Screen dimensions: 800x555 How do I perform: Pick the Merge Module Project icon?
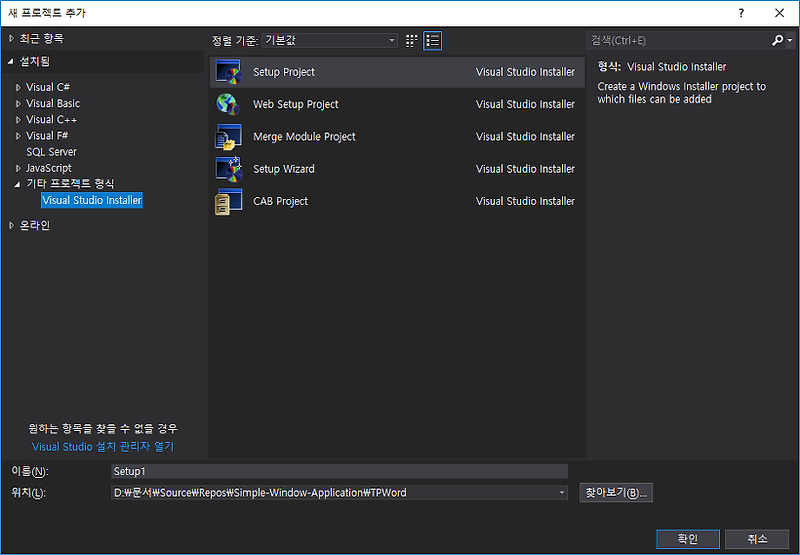228,137
